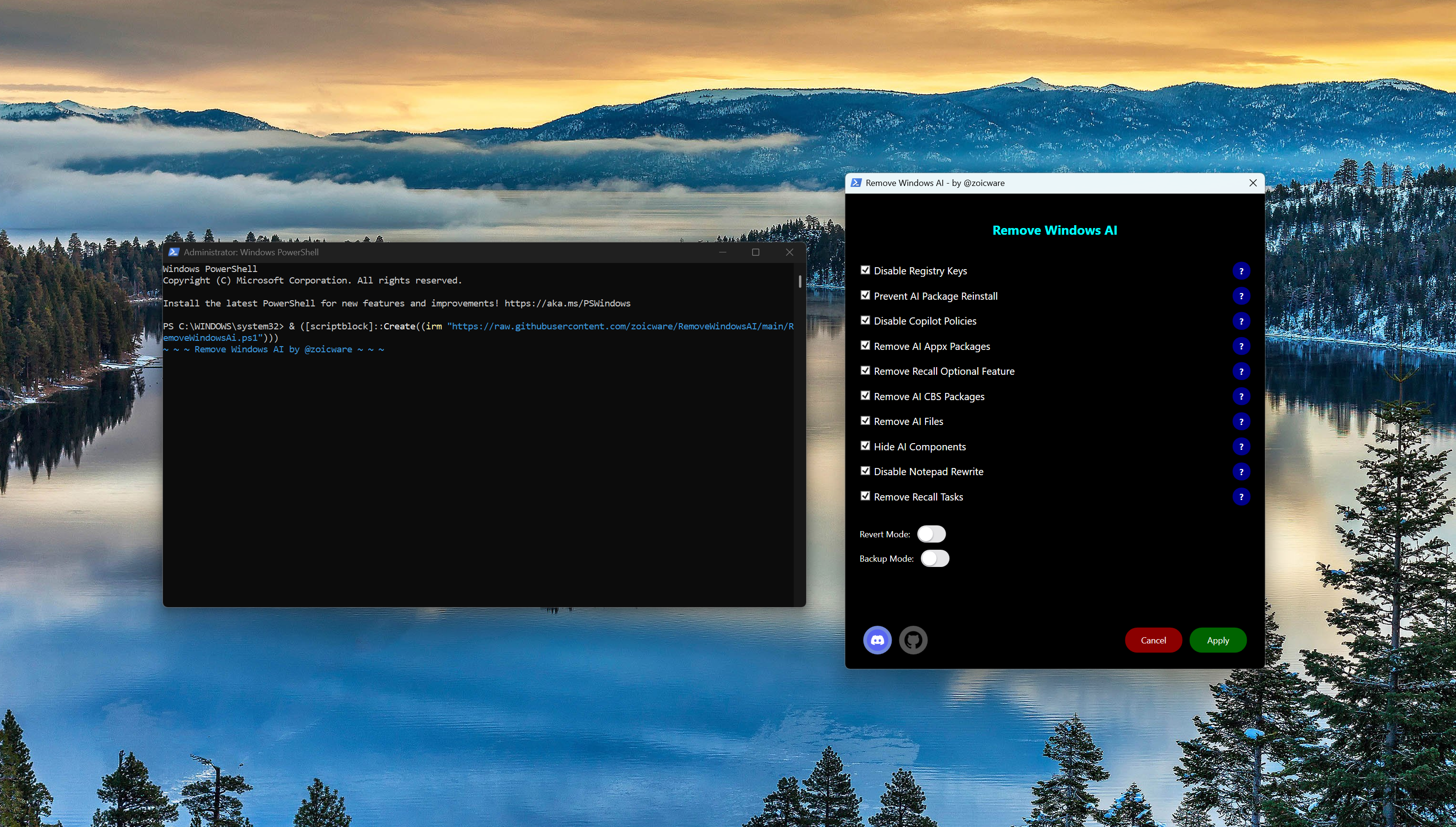Click the help icon for Disable Copilot Policies
The width and height of the screenshot is (1456, 827).
tap(1241, 321)
